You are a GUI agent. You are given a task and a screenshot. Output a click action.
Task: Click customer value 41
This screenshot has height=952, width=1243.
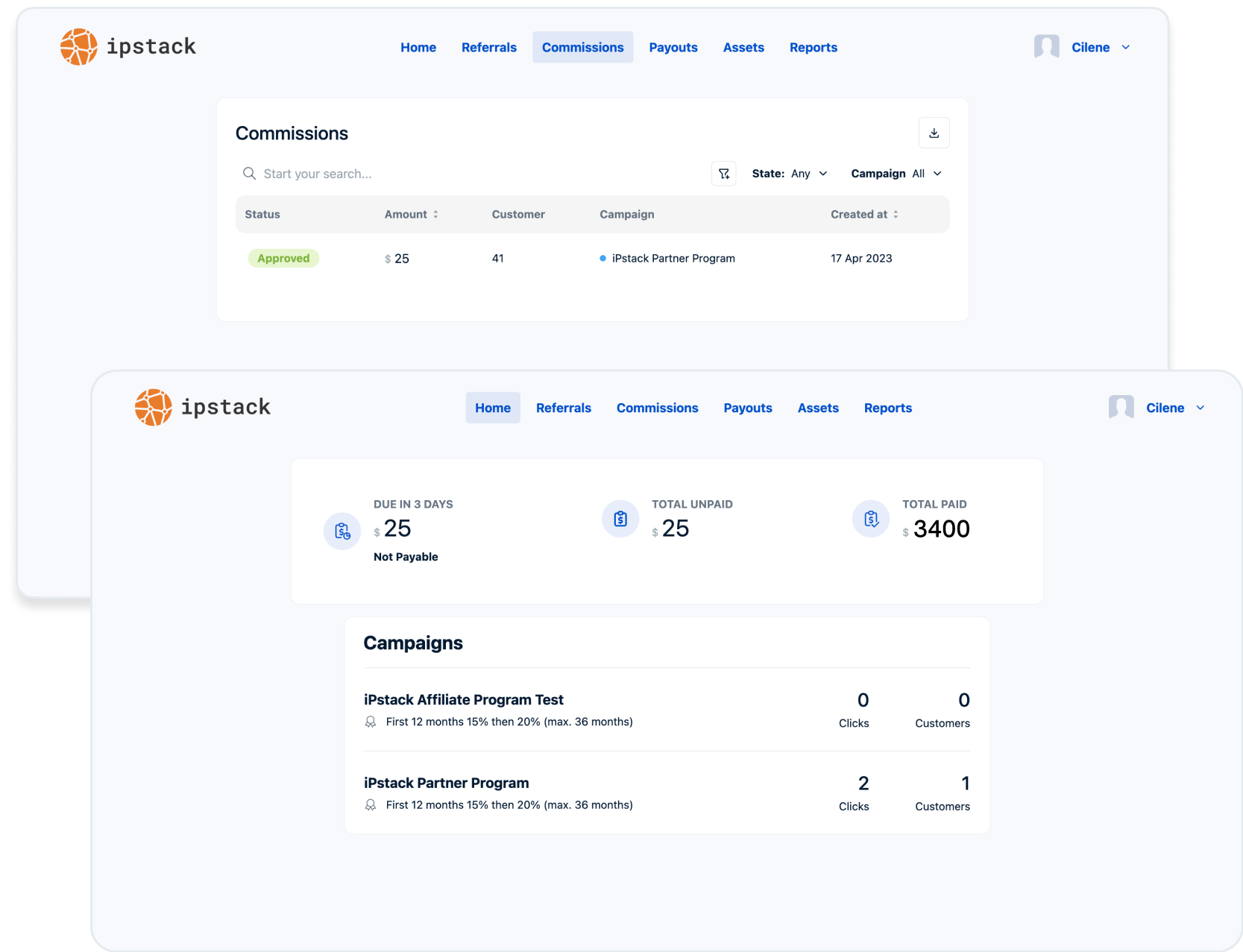[x=498, y=259]
